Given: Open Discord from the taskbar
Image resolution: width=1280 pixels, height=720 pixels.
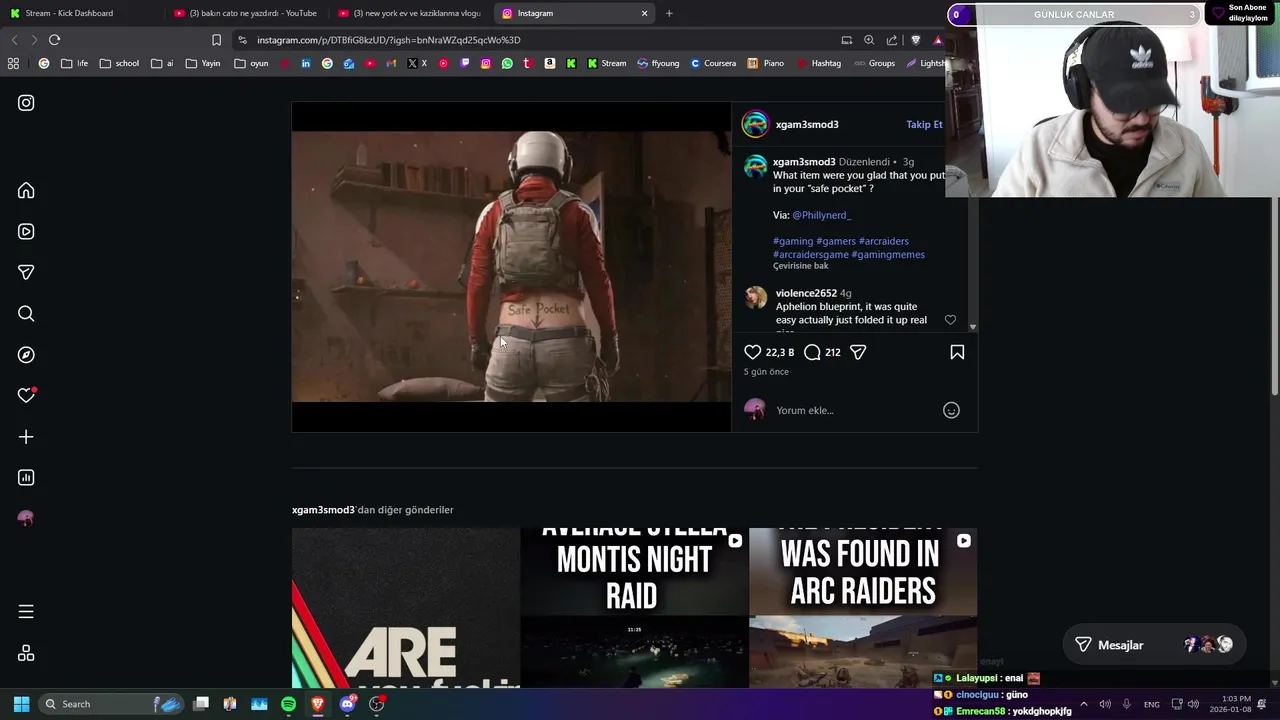Looking at the screenshot, I should [x=347, y=704].
